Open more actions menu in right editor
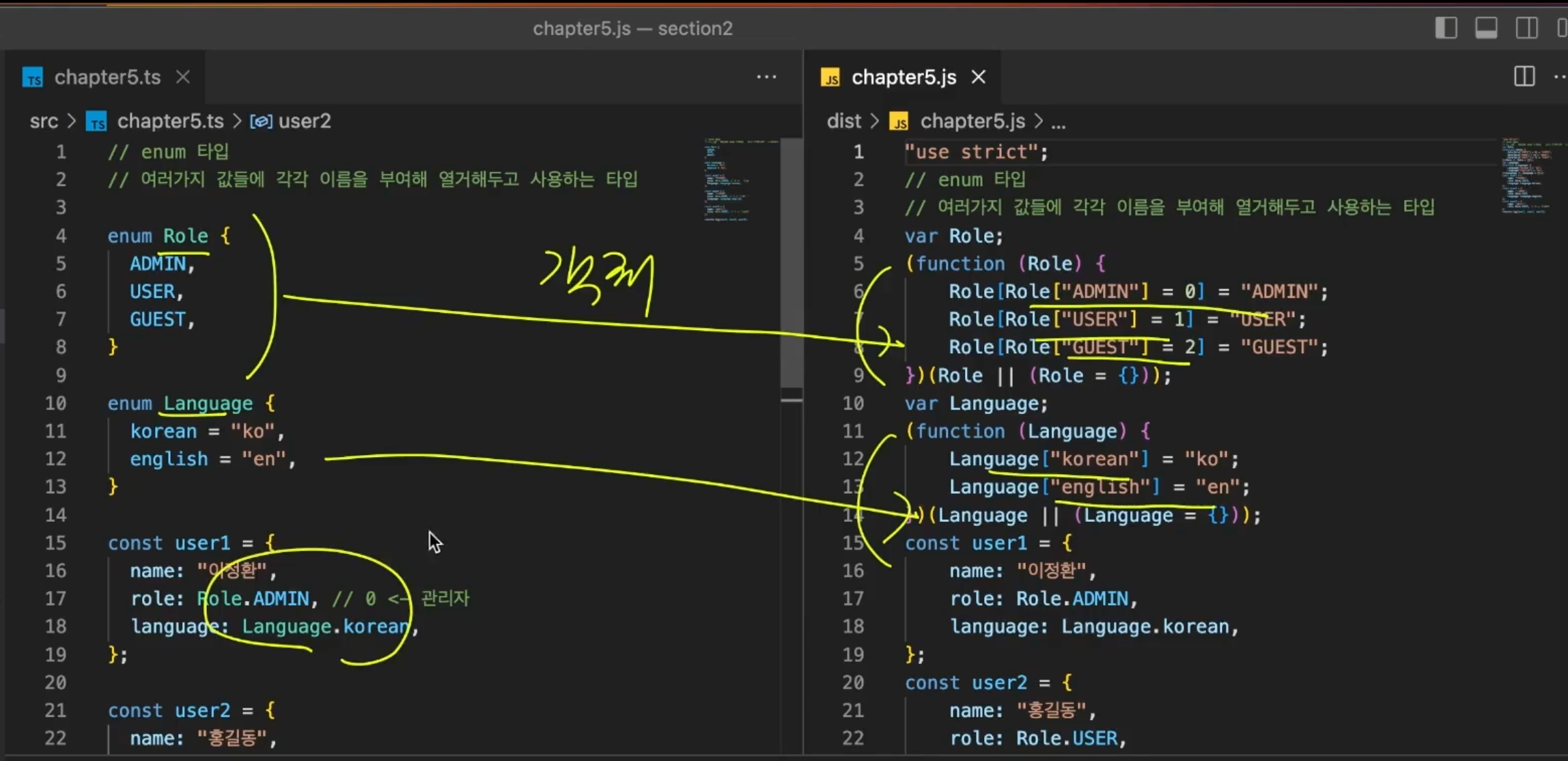Viewport: 1568px width, 761px height. click(x=1560, y=77)
